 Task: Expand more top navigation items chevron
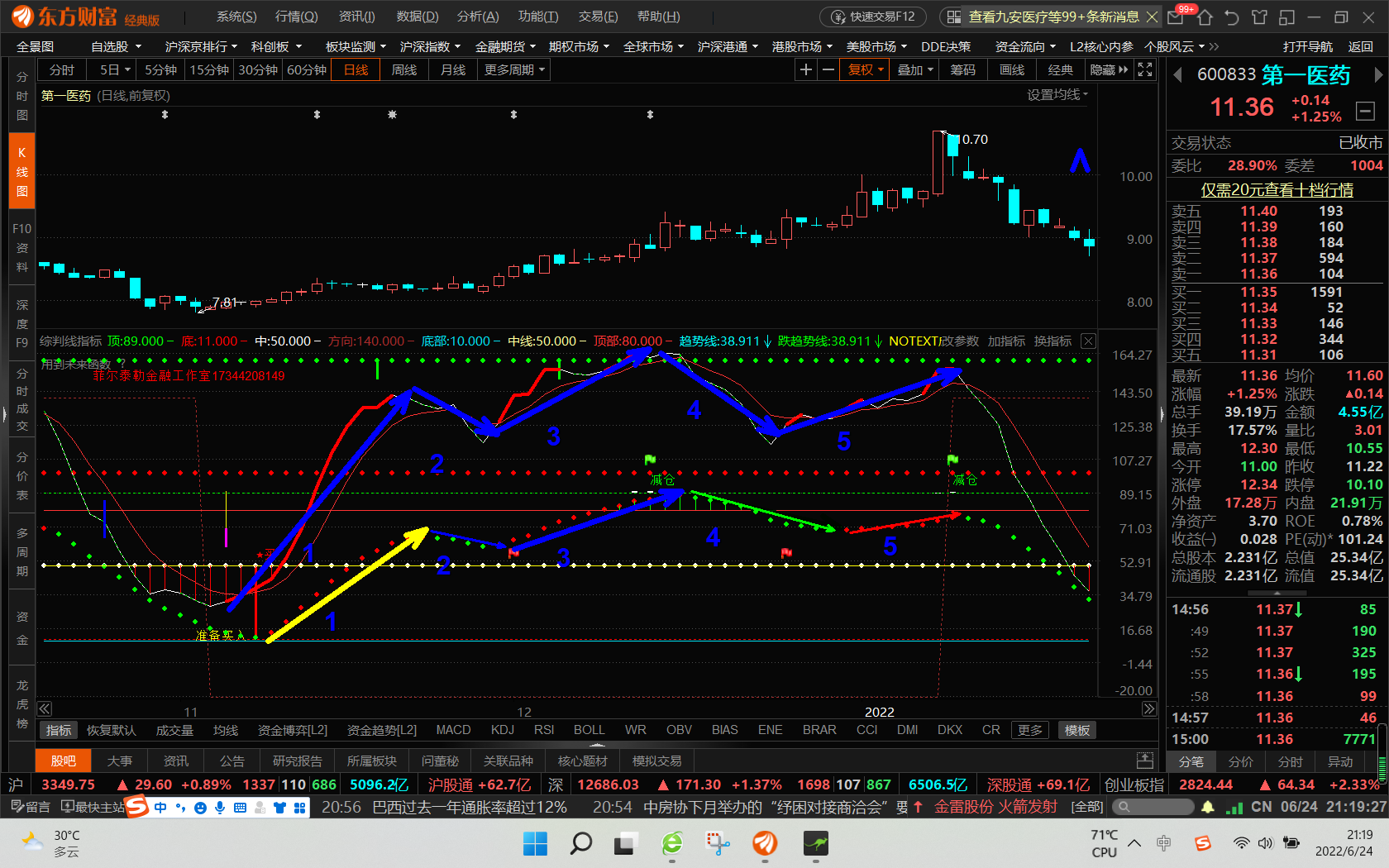coord(1214,47)
